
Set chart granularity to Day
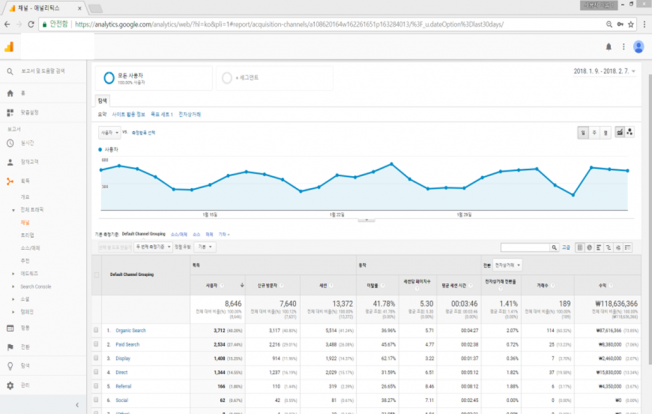(583, 133)
